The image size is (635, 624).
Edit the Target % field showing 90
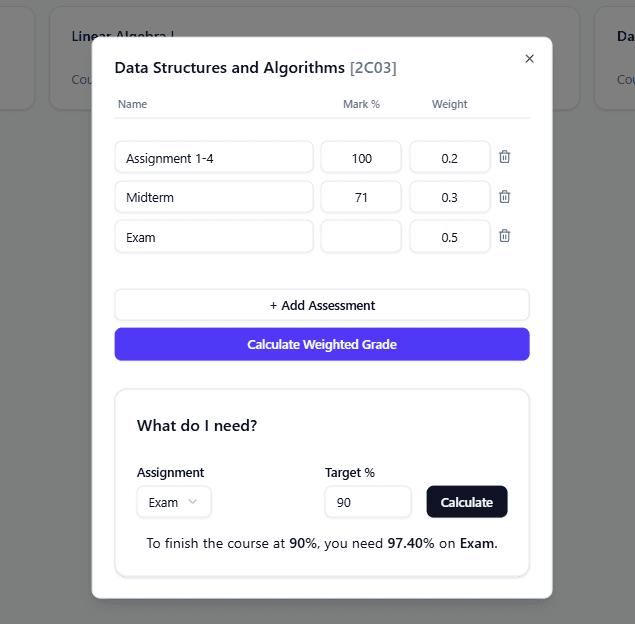(x=368, y=502)
